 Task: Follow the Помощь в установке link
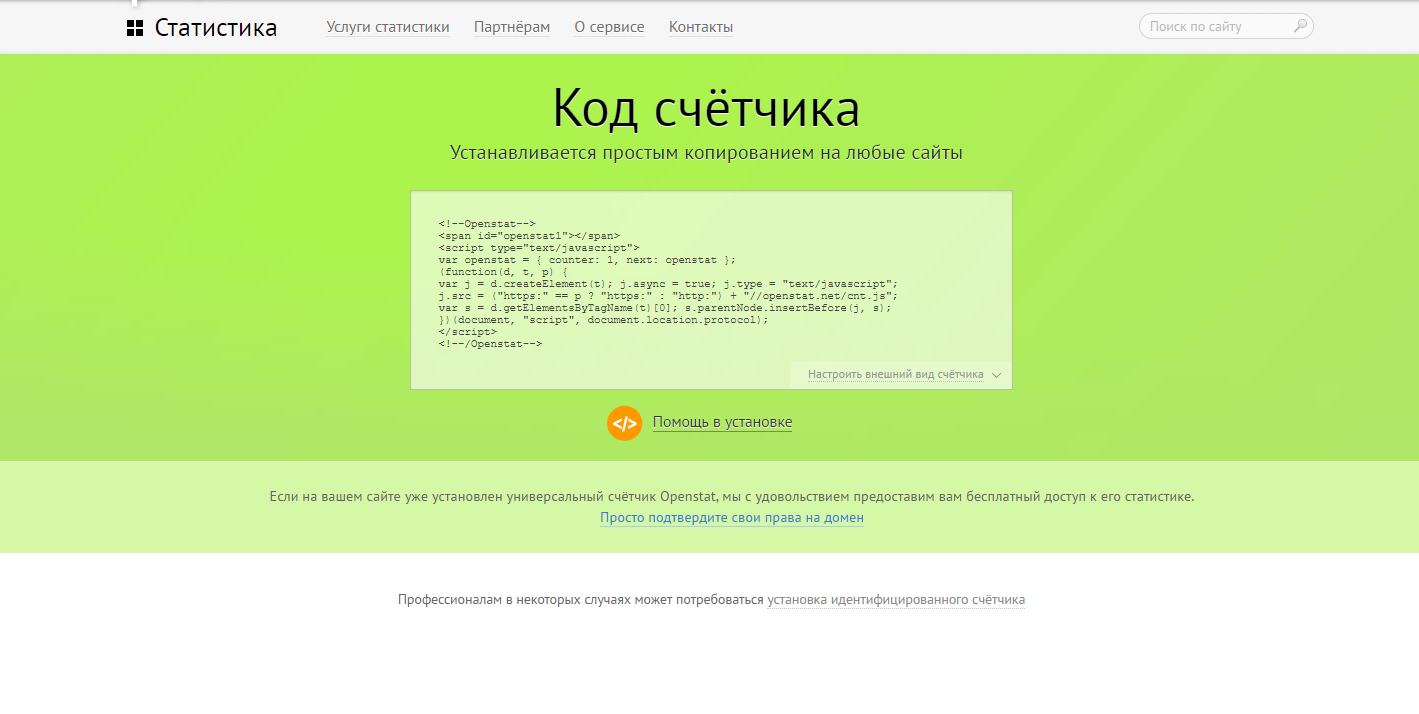click(722, 421)
